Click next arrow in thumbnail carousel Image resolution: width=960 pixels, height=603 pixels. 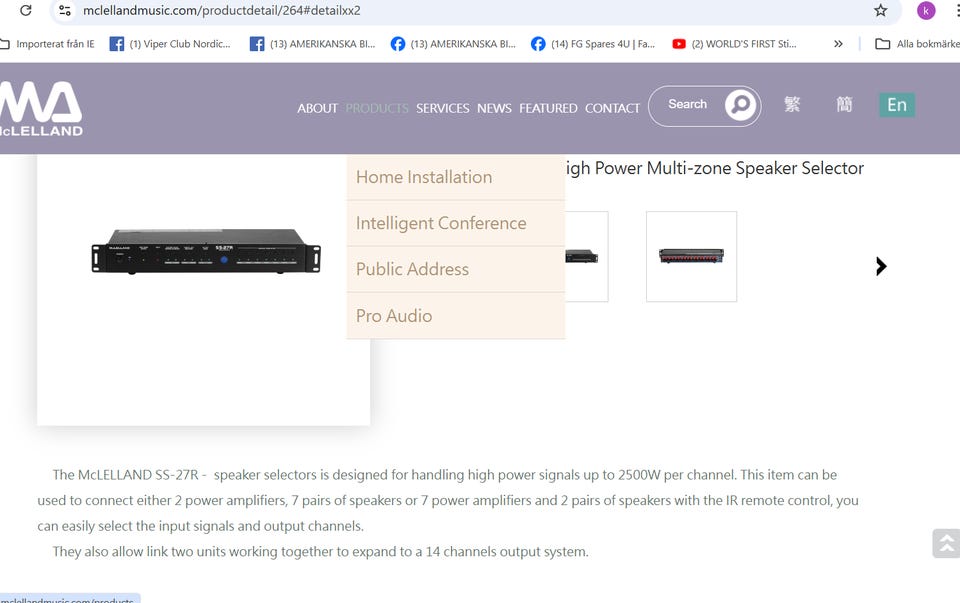point(881,266)
